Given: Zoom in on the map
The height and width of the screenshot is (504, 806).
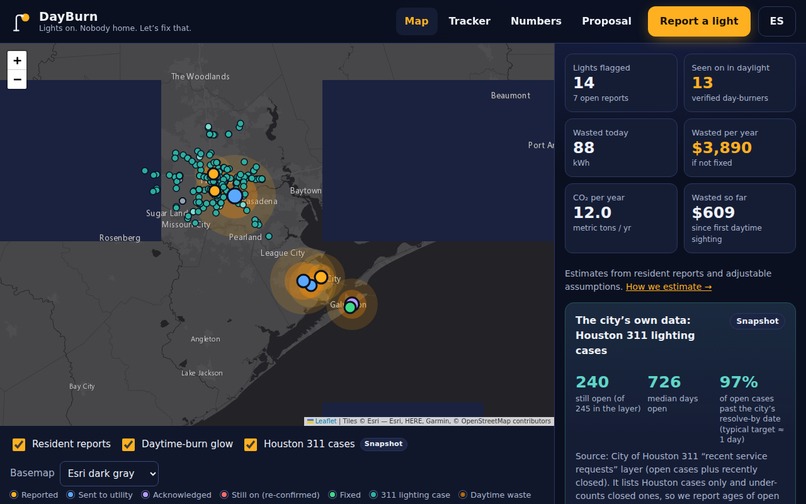Looking at the screenshot, I should click(17, 60).
